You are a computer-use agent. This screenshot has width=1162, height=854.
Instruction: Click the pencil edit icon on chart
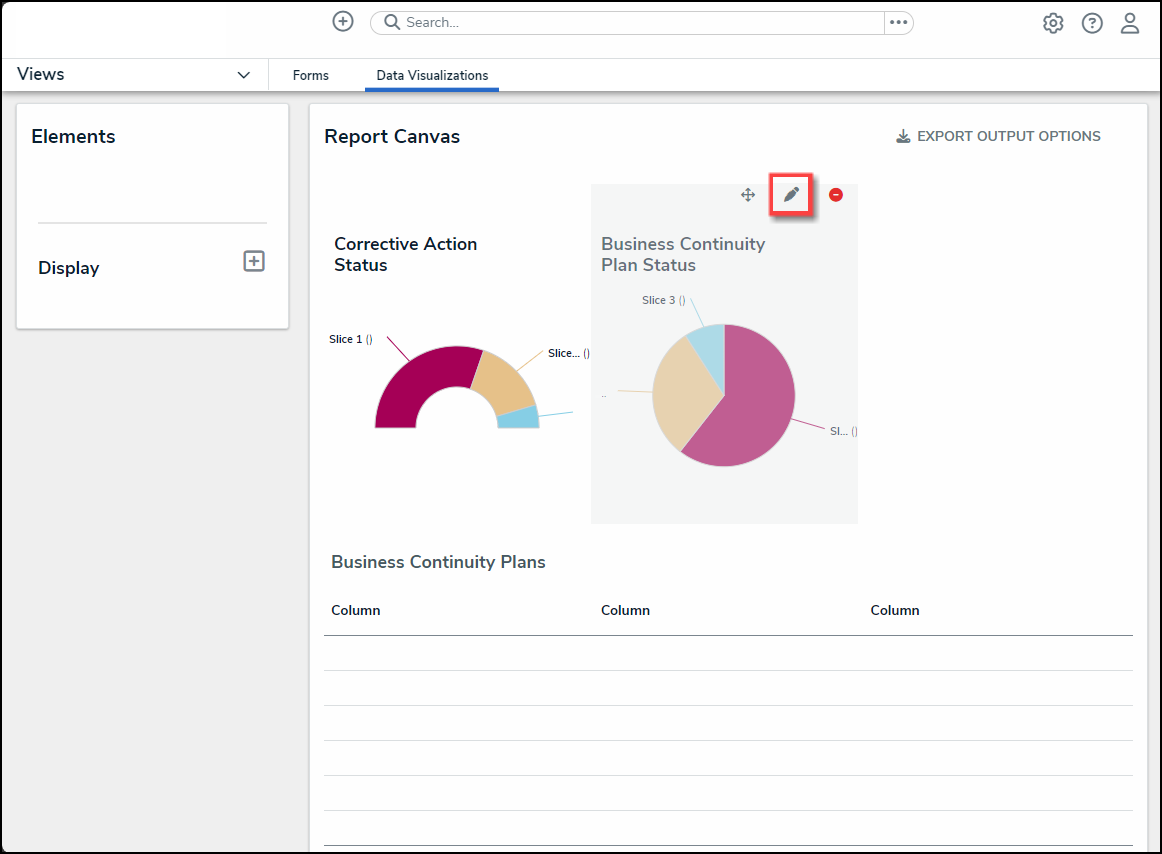[791, 195]
